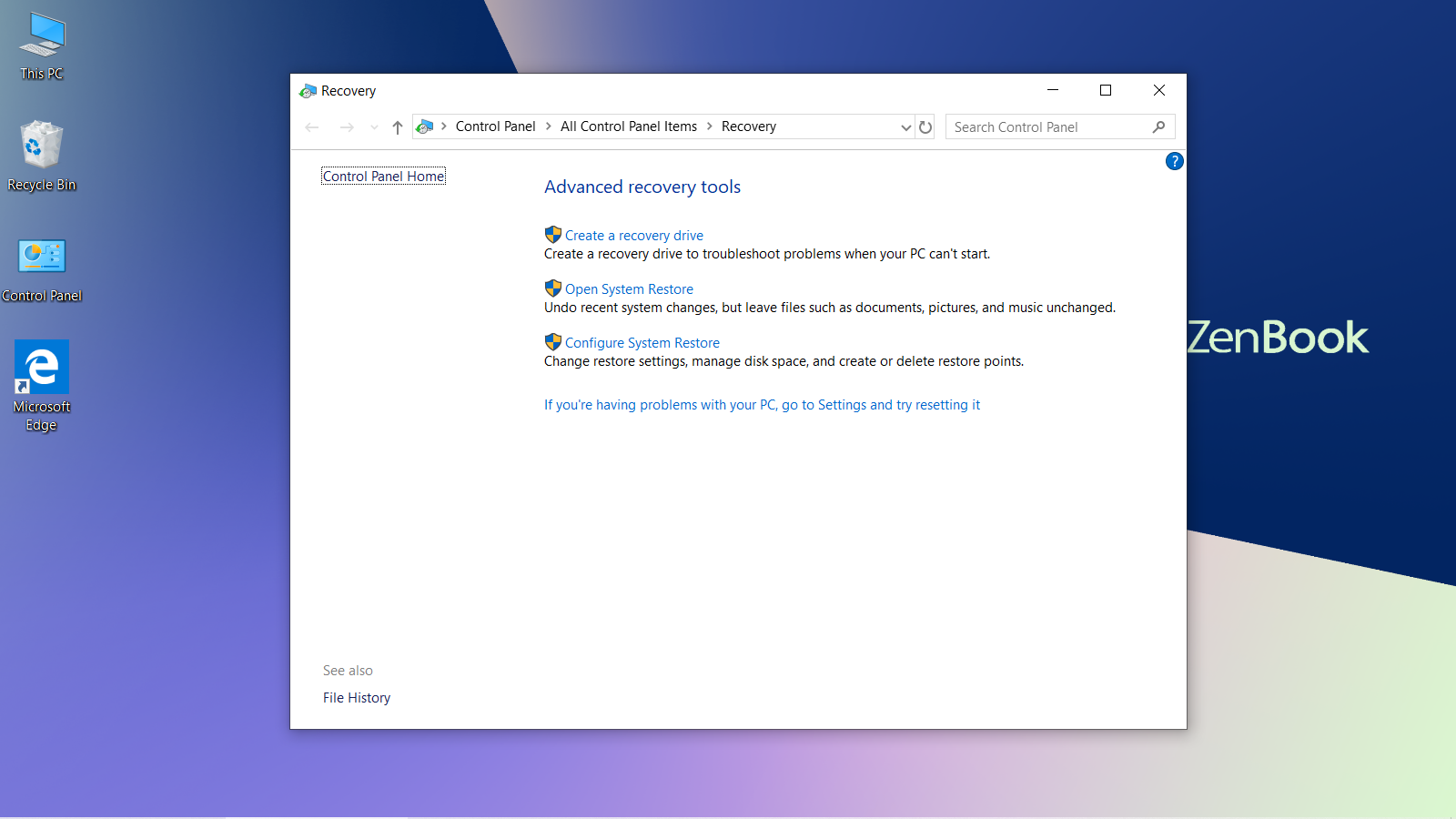
Task: Go up one level with the up arrow
Action: pos(397,127)
